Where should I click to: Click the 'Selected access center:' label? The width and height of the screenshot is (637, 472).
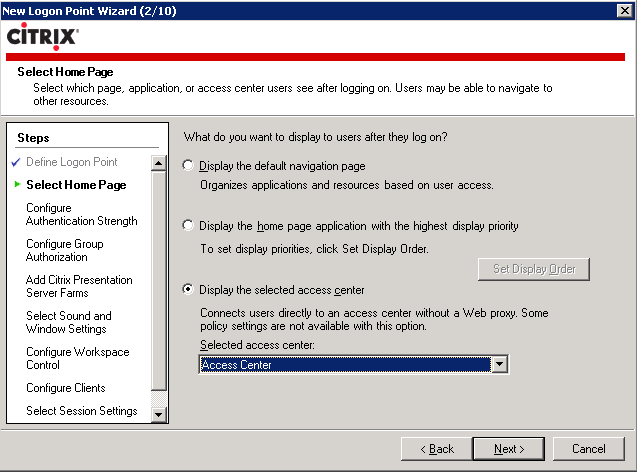click(257, 345)
